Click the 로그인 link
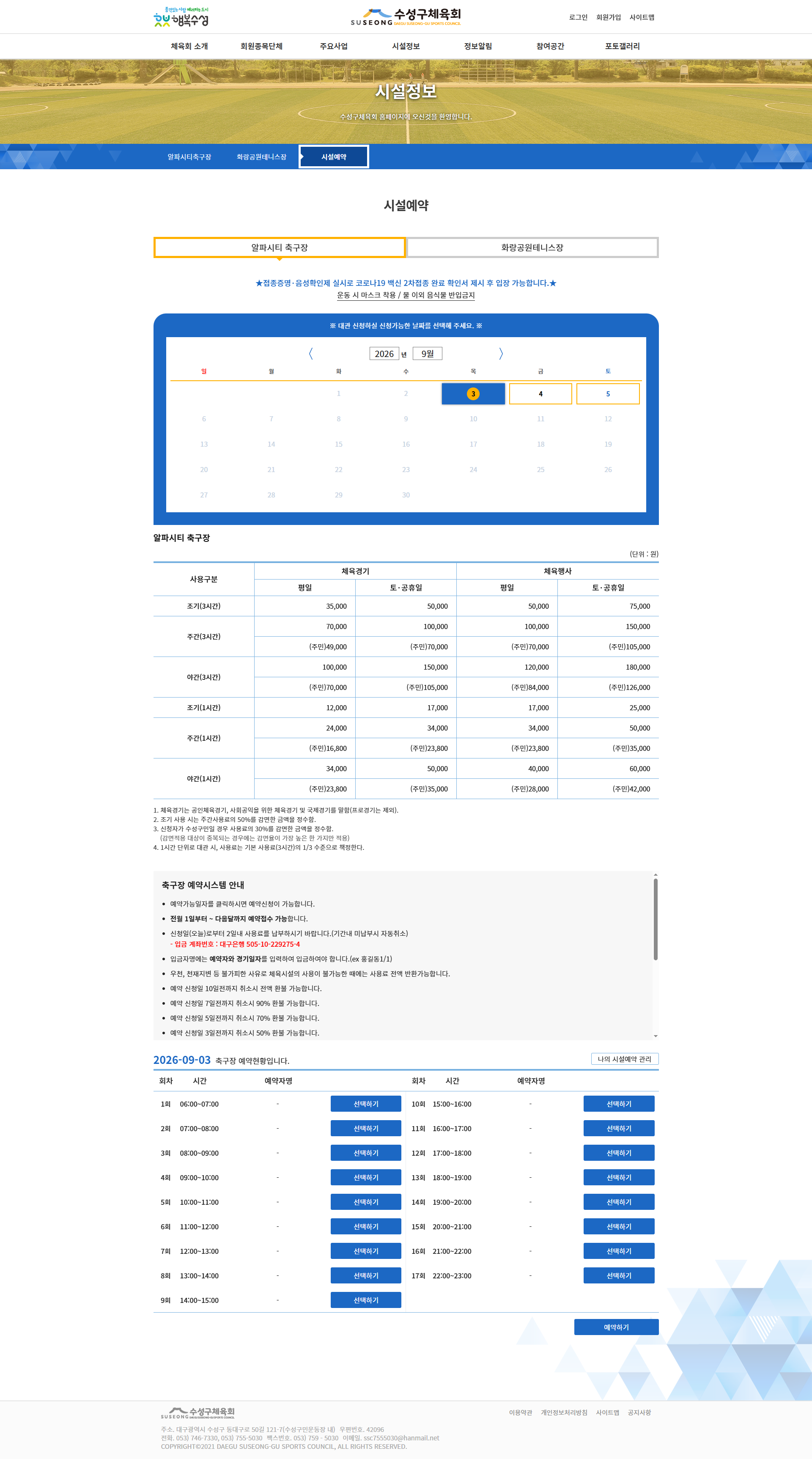The image size is (812, 1459). click(578, 18)
